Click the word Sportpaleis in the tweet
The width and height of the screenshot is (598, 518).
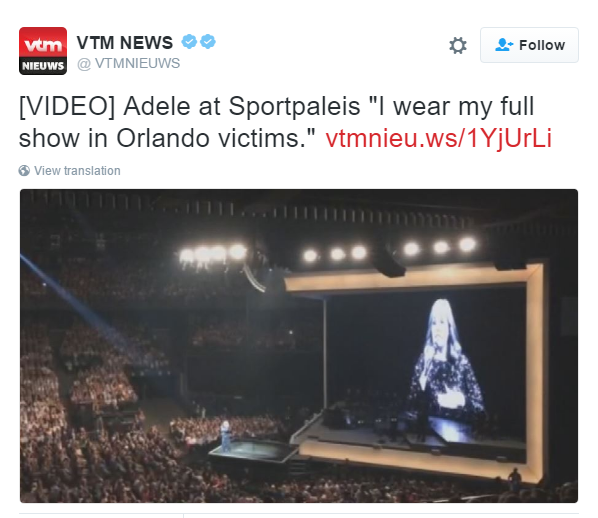coord(294,106)
